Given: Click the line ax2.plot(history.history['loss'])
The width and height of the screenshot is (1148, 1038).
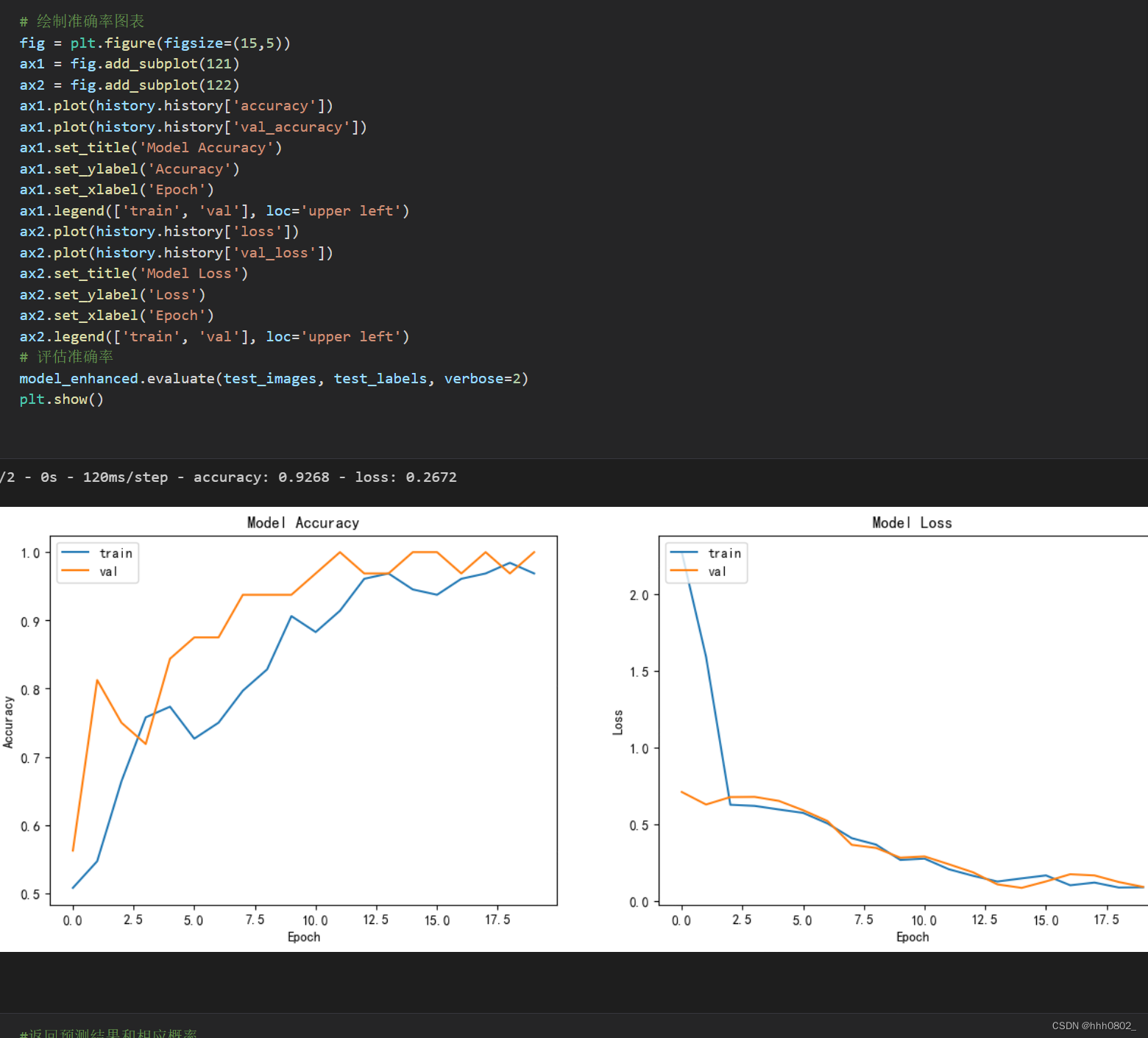Looking at the screenshot, I should tap(159, 232).
